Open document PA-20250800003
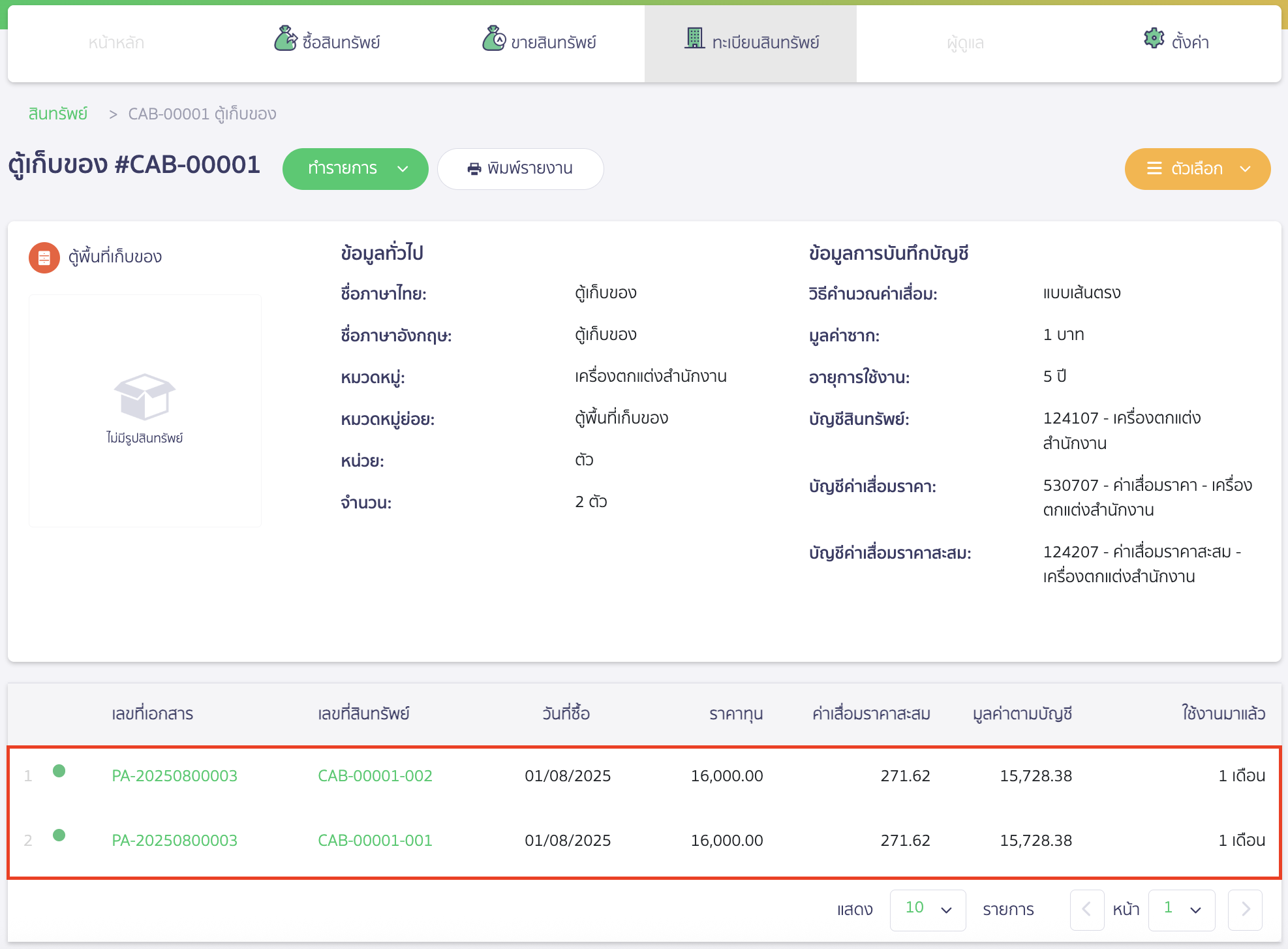 pyautogui.click(x=175, y=775)
